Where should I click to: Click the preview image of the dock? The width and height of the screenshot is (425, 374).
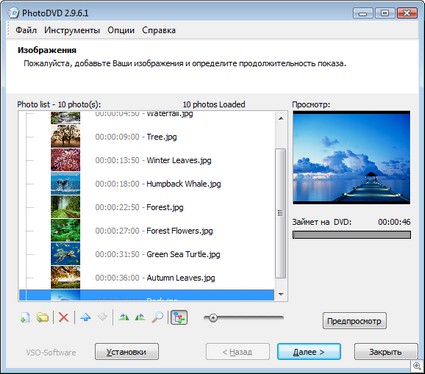coord(351,158)
